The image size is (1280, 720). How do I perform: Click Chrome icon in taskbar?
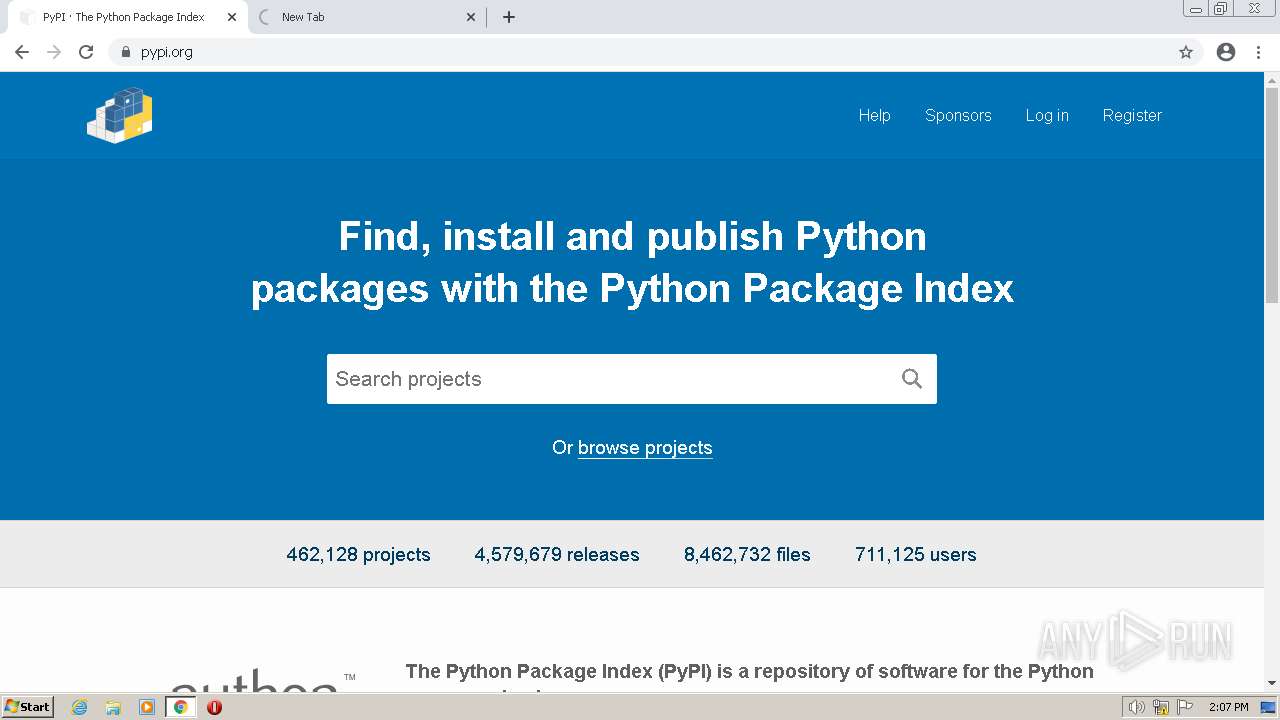(181, 707)
